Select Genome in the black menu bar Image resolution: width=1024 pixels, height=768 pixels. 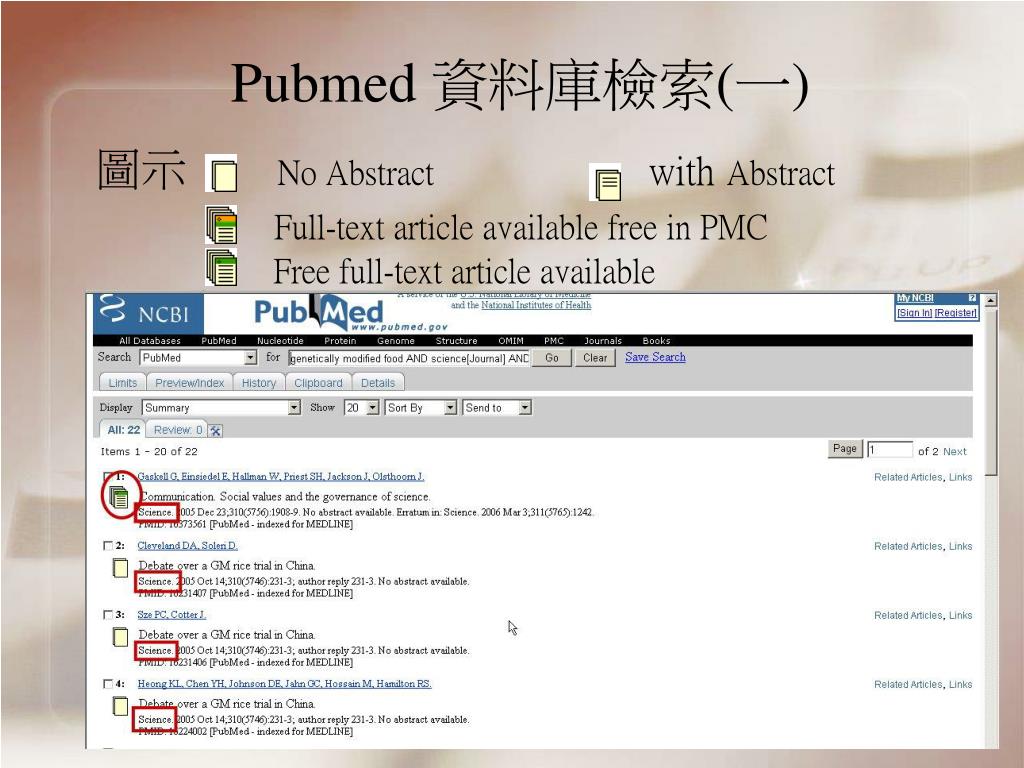click(396, 341)
